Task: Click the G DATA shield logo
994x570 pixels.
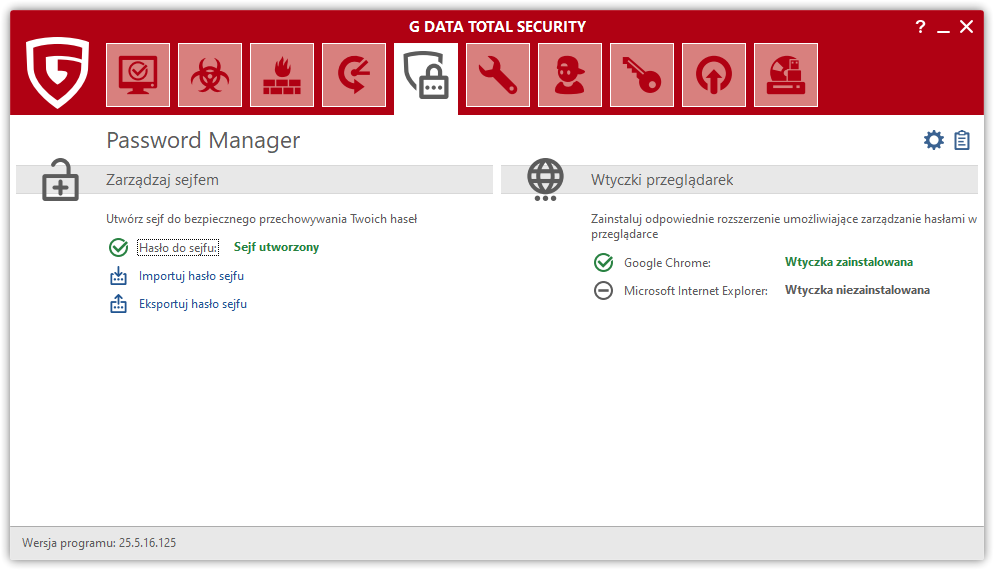Action: click(x=58, y=72)
